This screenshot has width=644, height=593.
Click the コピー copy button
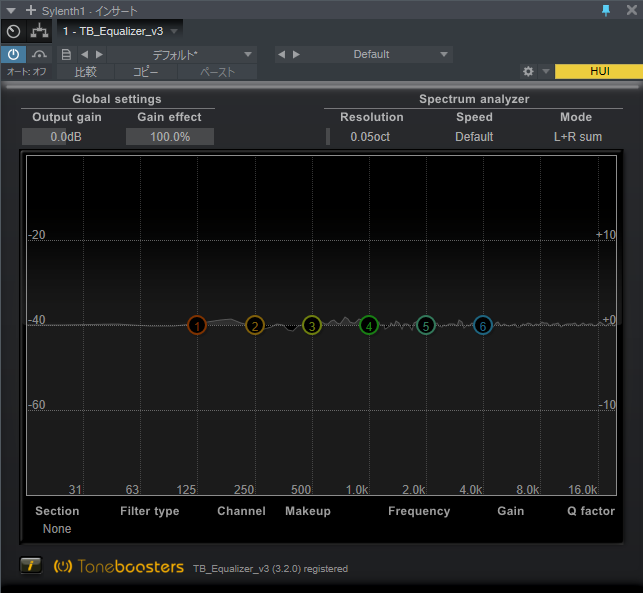(x=145, y=72)
